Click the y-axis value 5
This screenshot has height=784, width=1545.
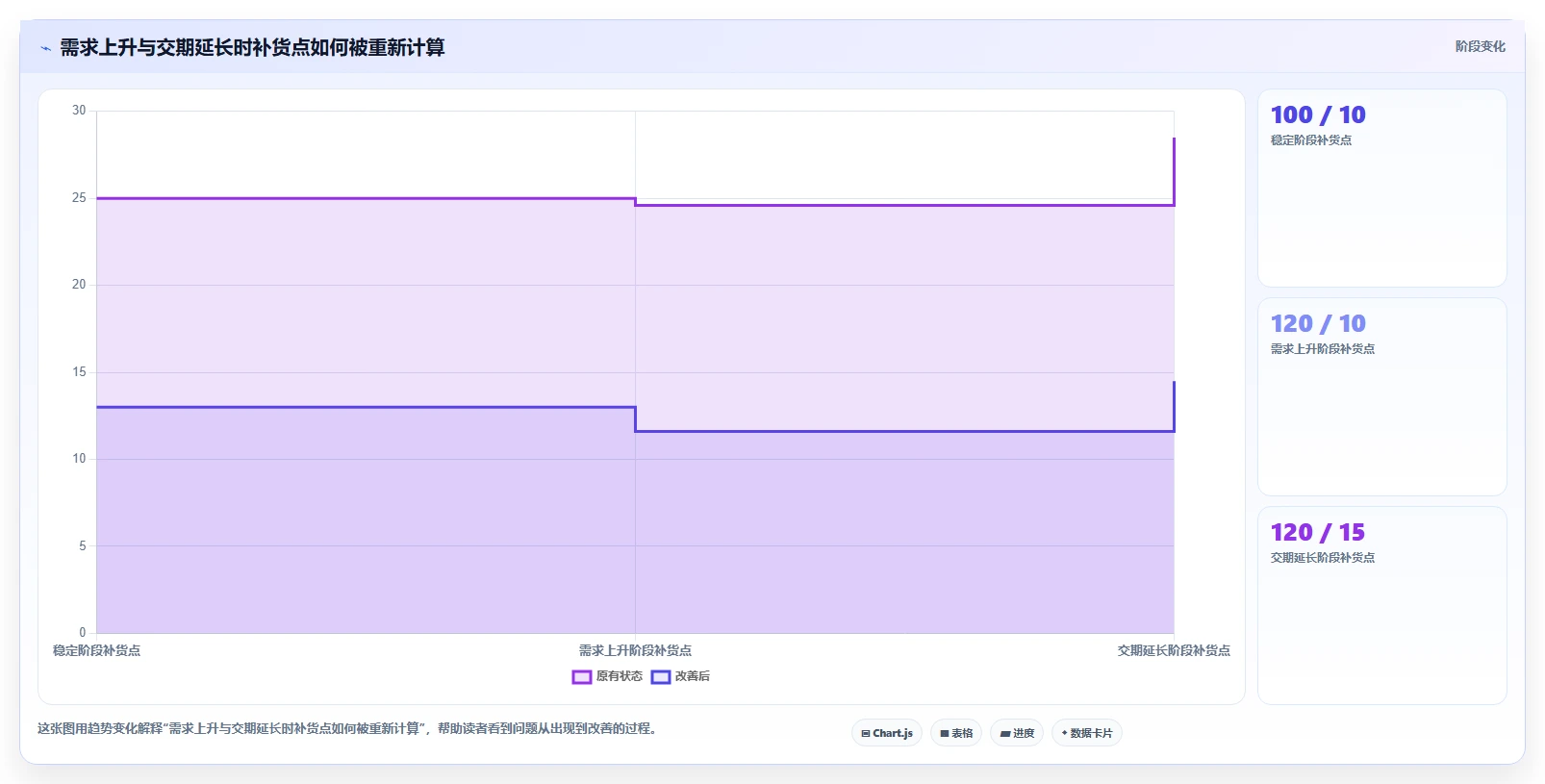coord(82,546)
